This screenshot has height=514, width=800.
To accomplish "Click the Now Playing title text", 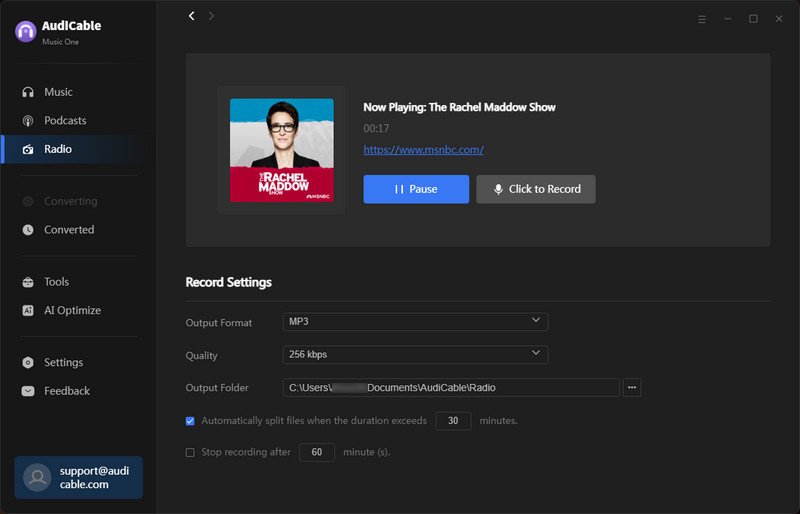I will [459, 107].
